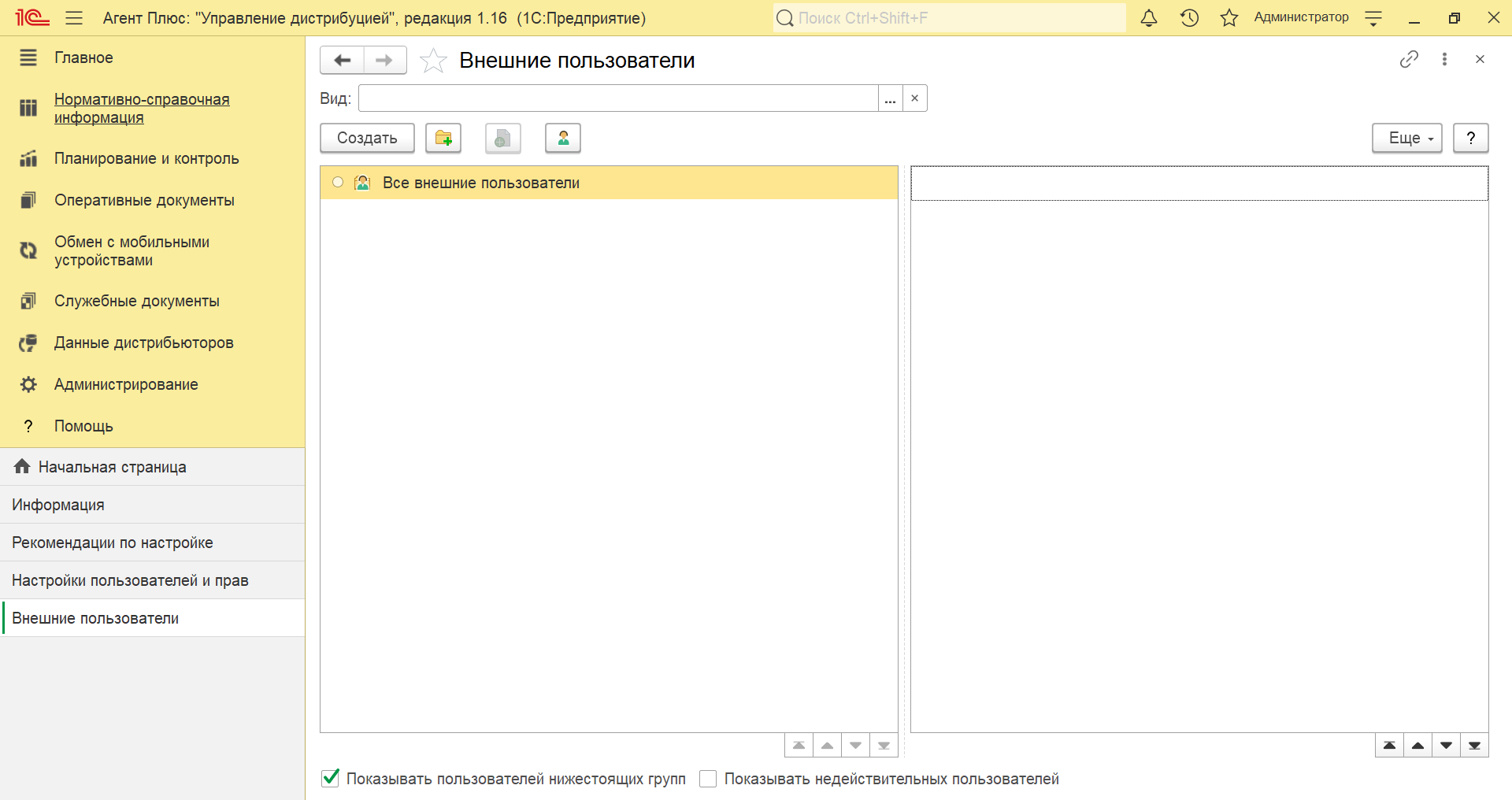Close the Внешние пользователи form
1512x800 pixels.
(x=1480, y=59)
